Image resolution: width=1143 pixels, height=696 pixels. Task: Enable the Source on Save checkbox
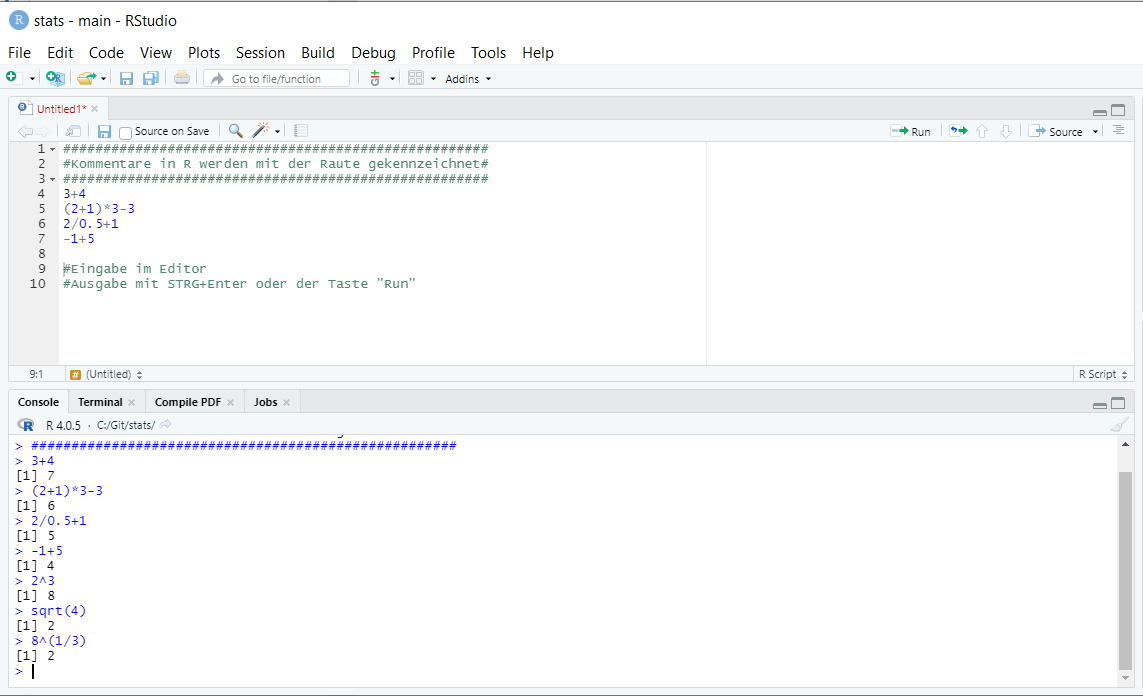click(x=125, y=132)
